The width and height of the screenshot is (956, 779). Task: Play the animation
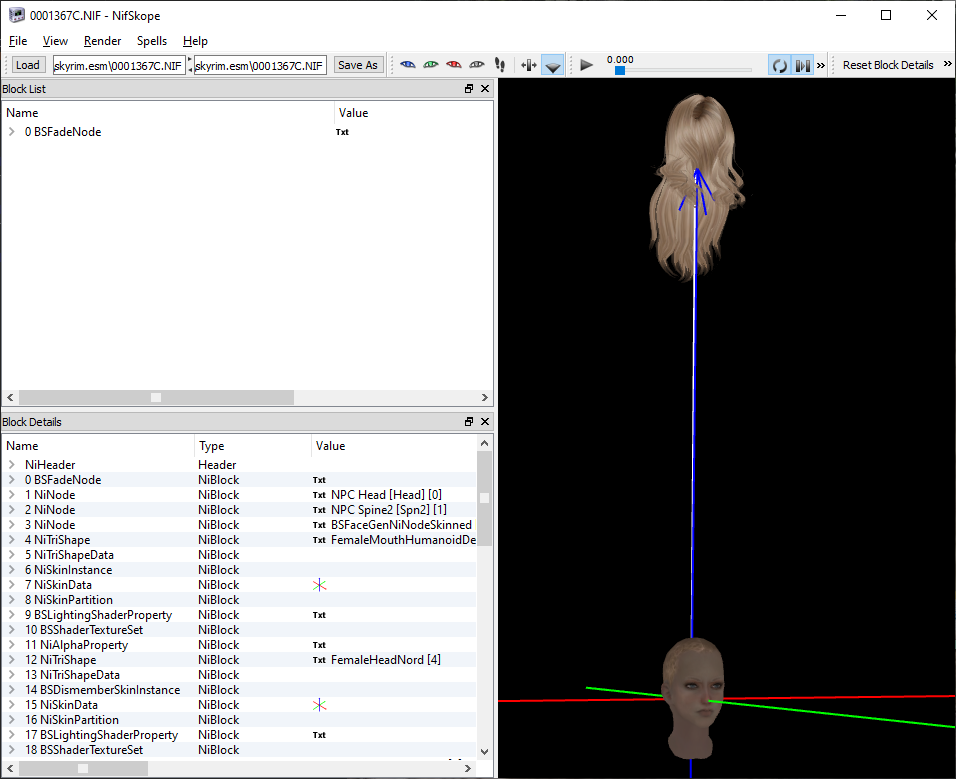point(586,65)
